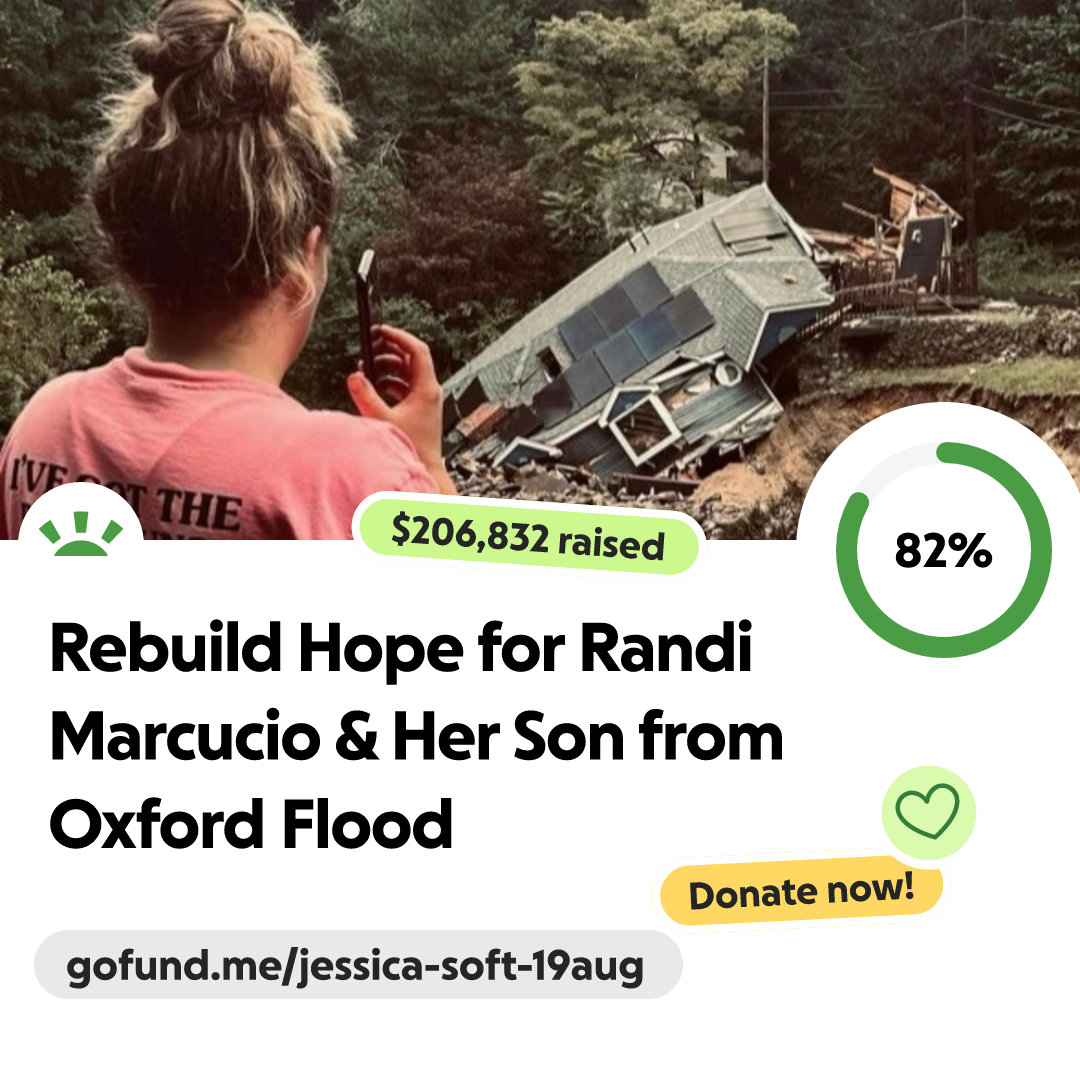Click the wrecked structure behind the deck

[x=909, y=220]
